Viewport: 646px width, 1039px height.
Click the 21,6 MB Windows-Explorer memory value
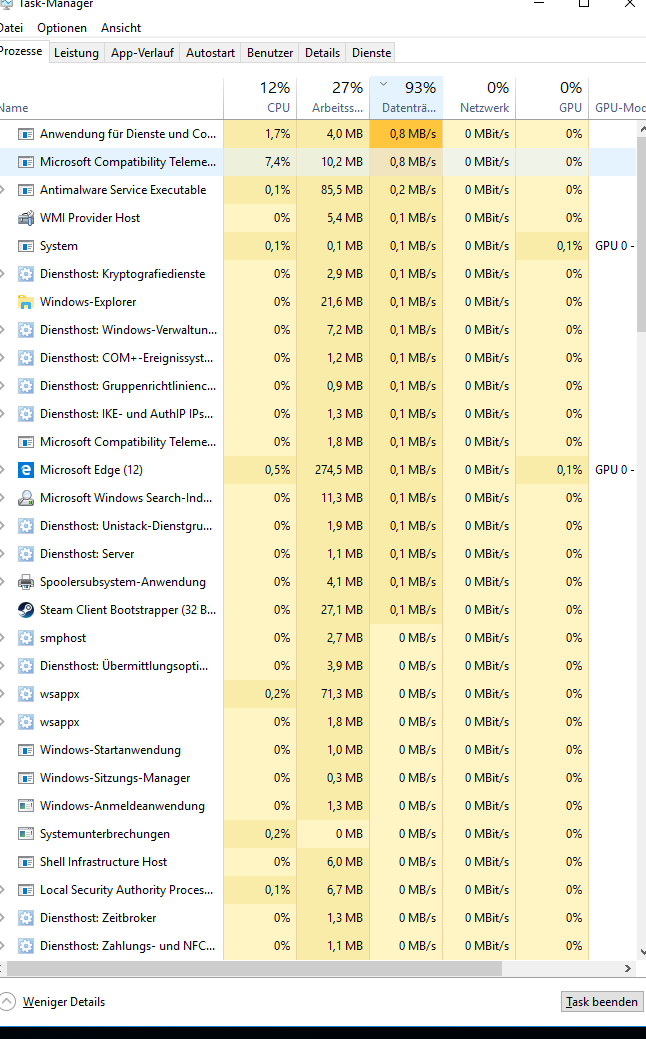[x=342, y=302]
